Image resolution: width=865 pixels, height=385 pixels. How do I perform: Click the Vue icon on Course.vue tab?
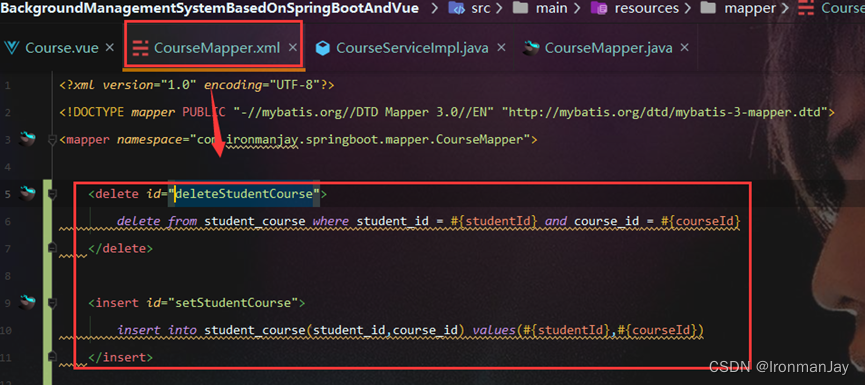coord(11,48)
